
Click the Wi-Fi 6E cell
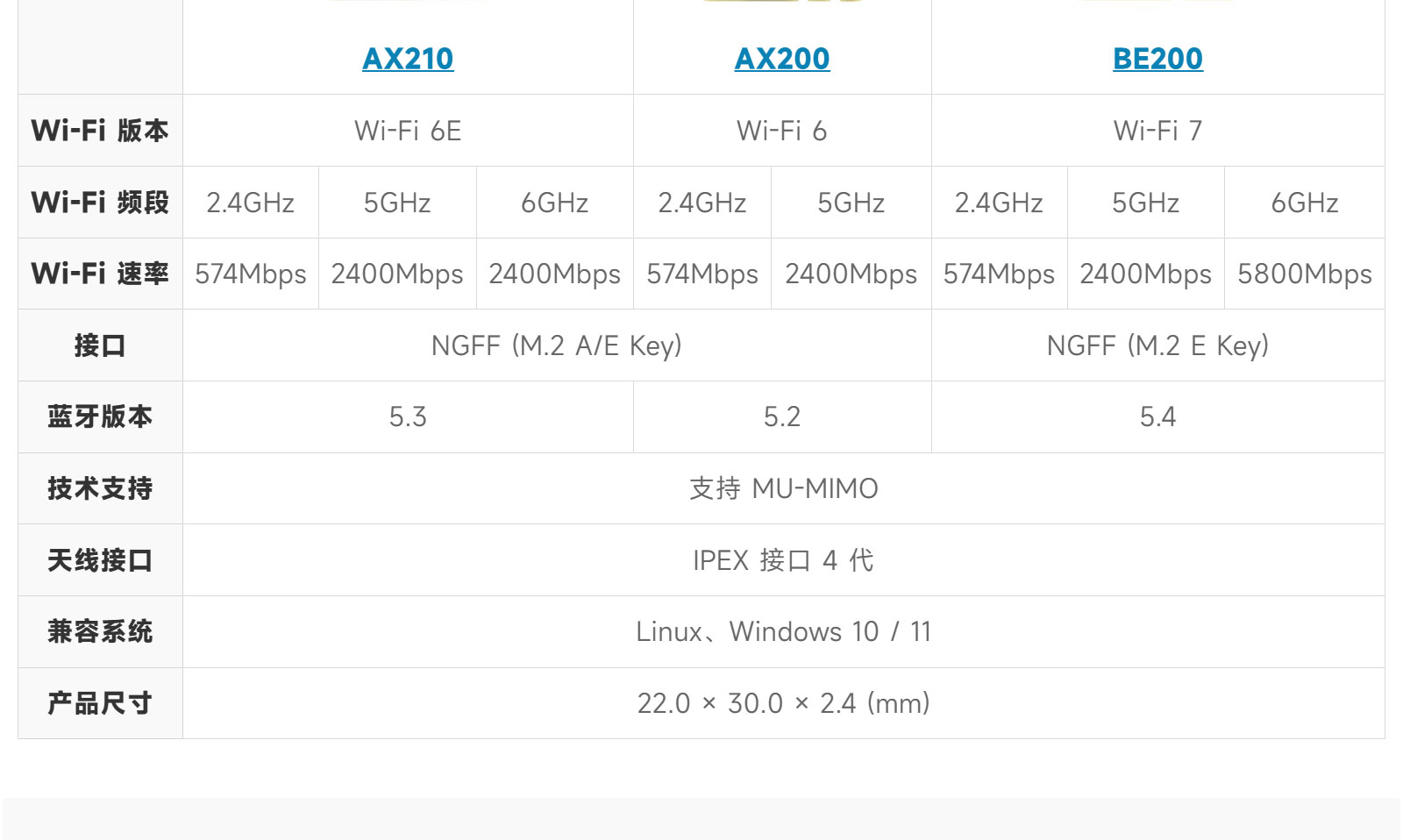408,131
